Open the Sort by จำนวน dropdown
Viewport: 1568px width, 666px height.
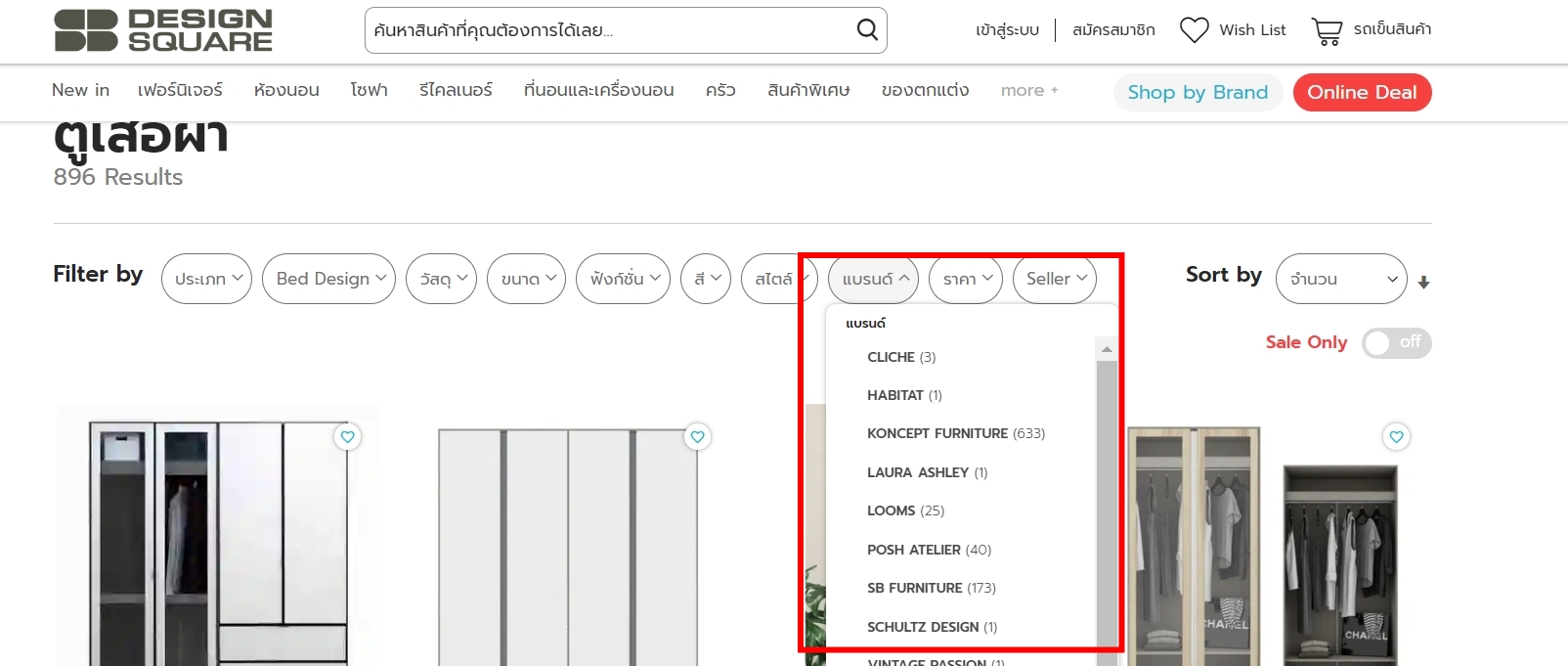pyautogui.click(x=1341, y=279)
